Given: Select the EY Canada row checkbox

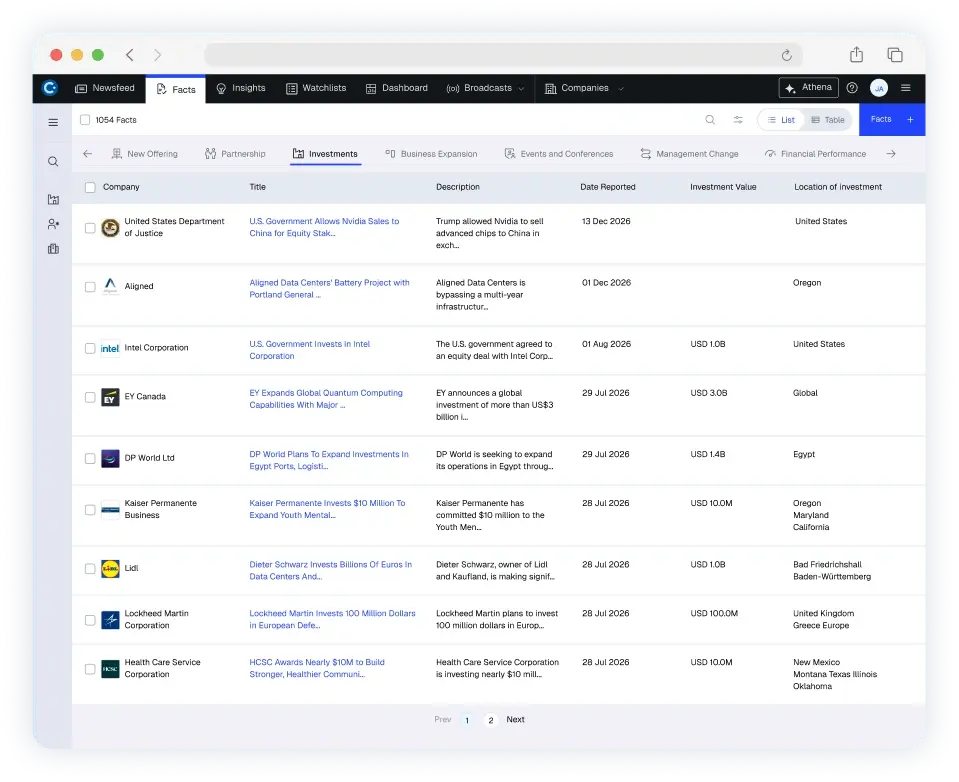Looking at the screenshot, I should pos(90,397).
